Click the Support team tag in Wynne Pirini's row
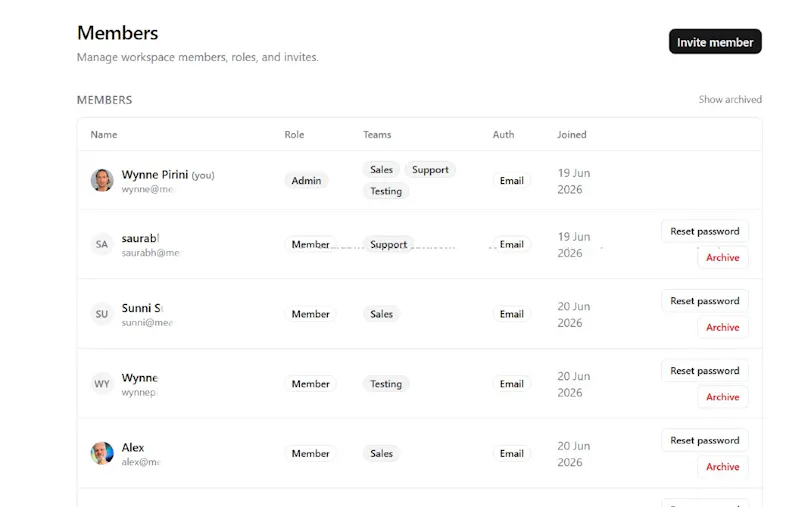The width and height of the screenshot is (800, 507). coord(430,170)
